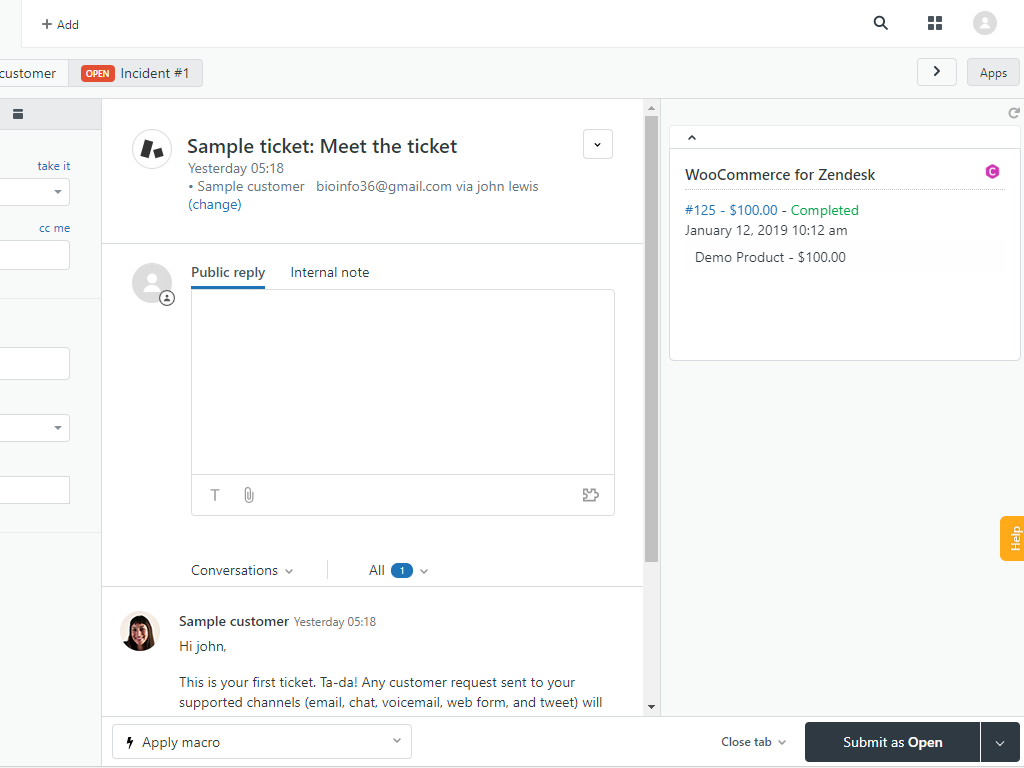Open the Apply macro dropdown
The height and width of the screenshot is (768, 1024).
pyautogui.click(x=262, y=742)
